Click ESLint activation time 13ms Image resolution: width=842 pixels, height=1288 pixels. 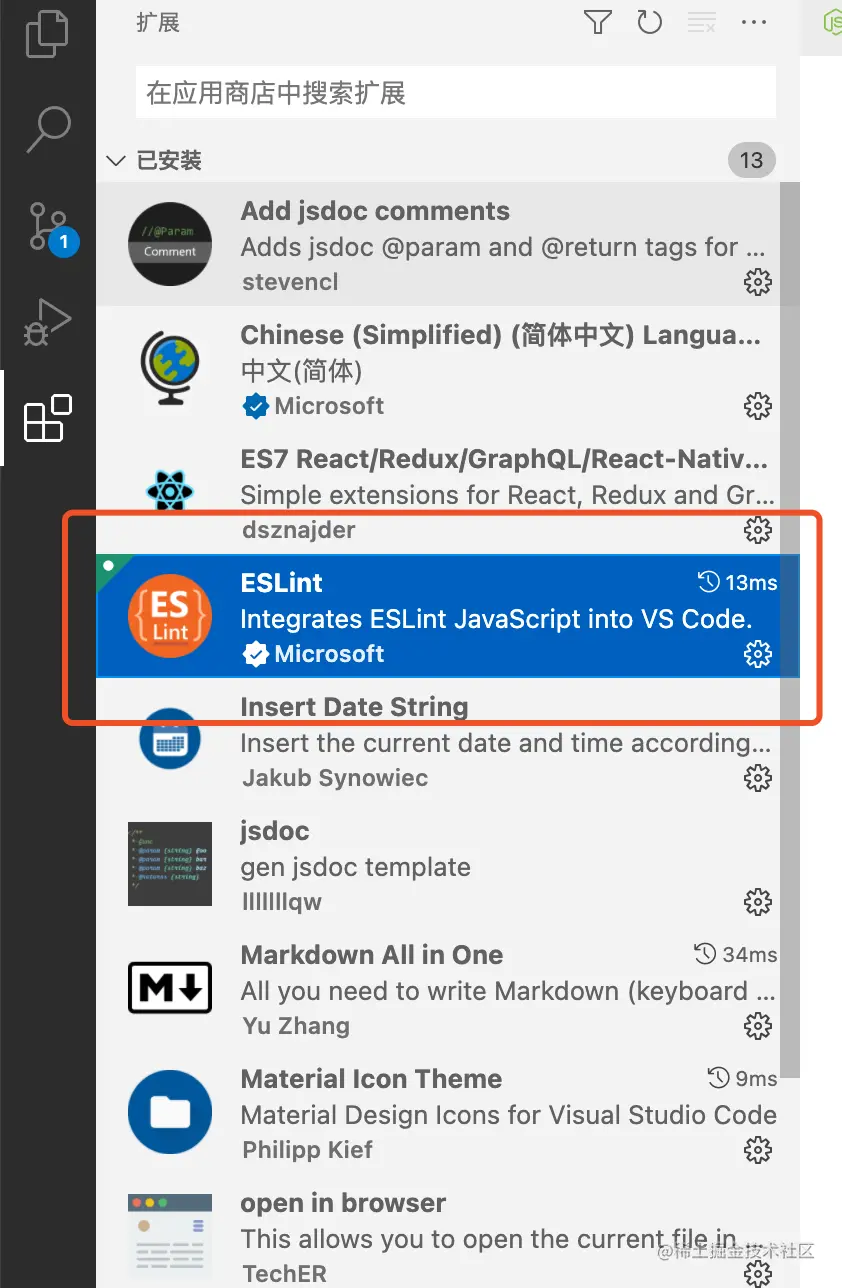737,583
